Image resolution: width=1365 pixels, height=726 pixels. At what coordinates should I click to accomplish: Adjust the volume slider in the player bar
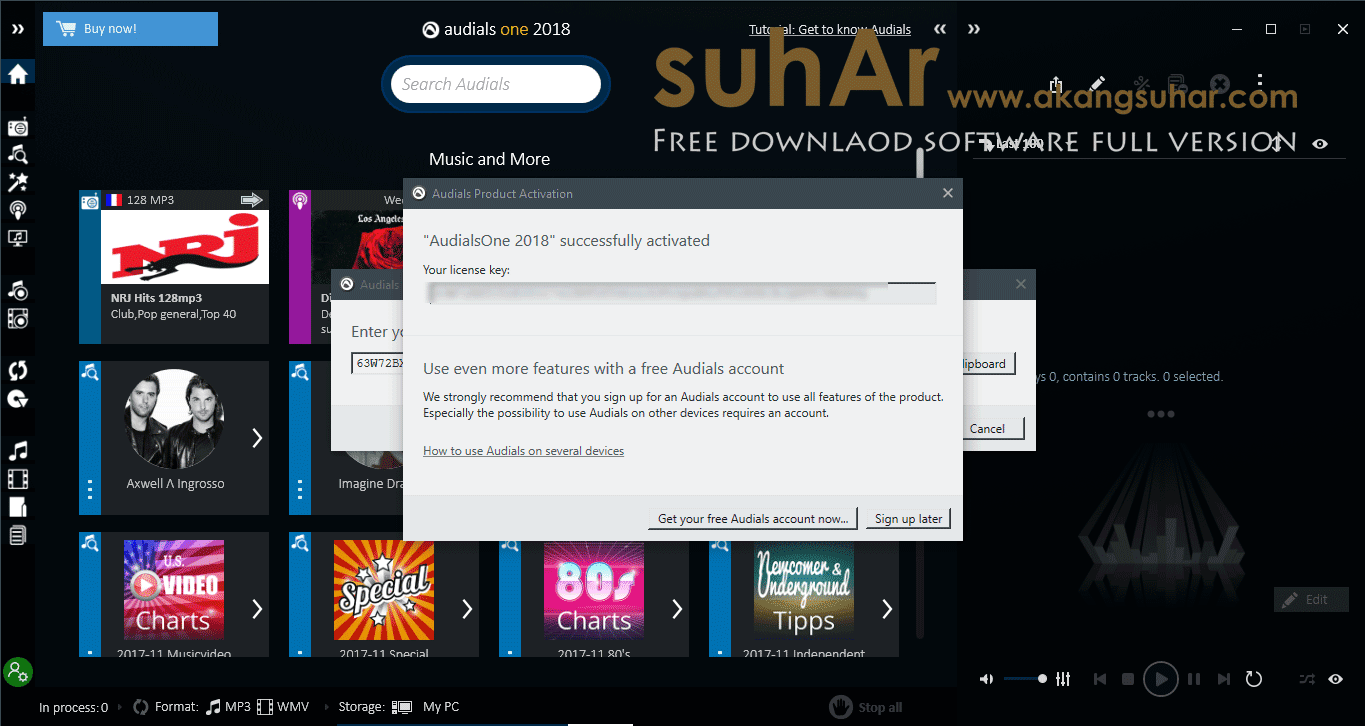1025,679
